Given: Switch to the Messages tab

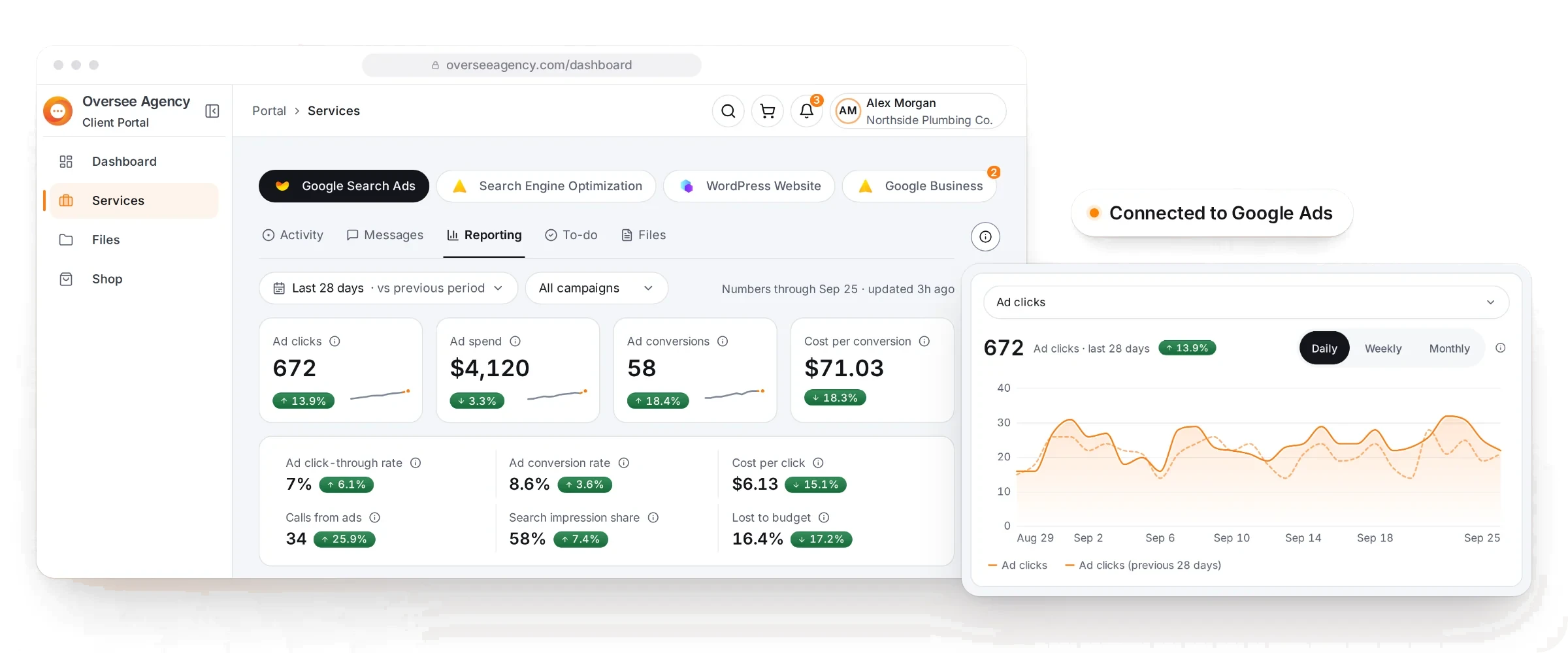Looking at the screenshot, I should pos(385,235).
